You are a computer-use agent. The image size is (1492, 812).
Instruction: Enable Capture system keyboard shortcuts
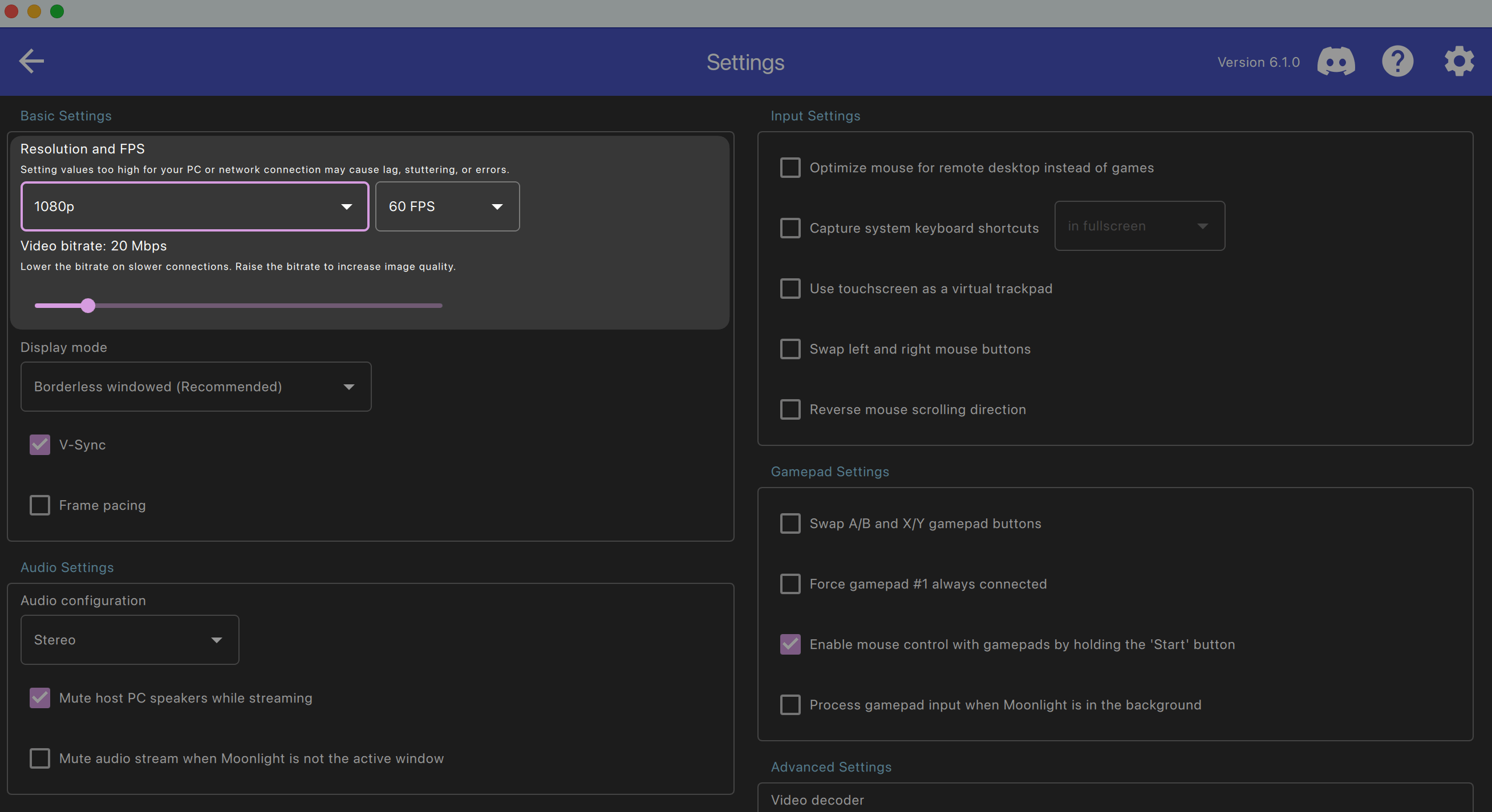pos(790,228)
